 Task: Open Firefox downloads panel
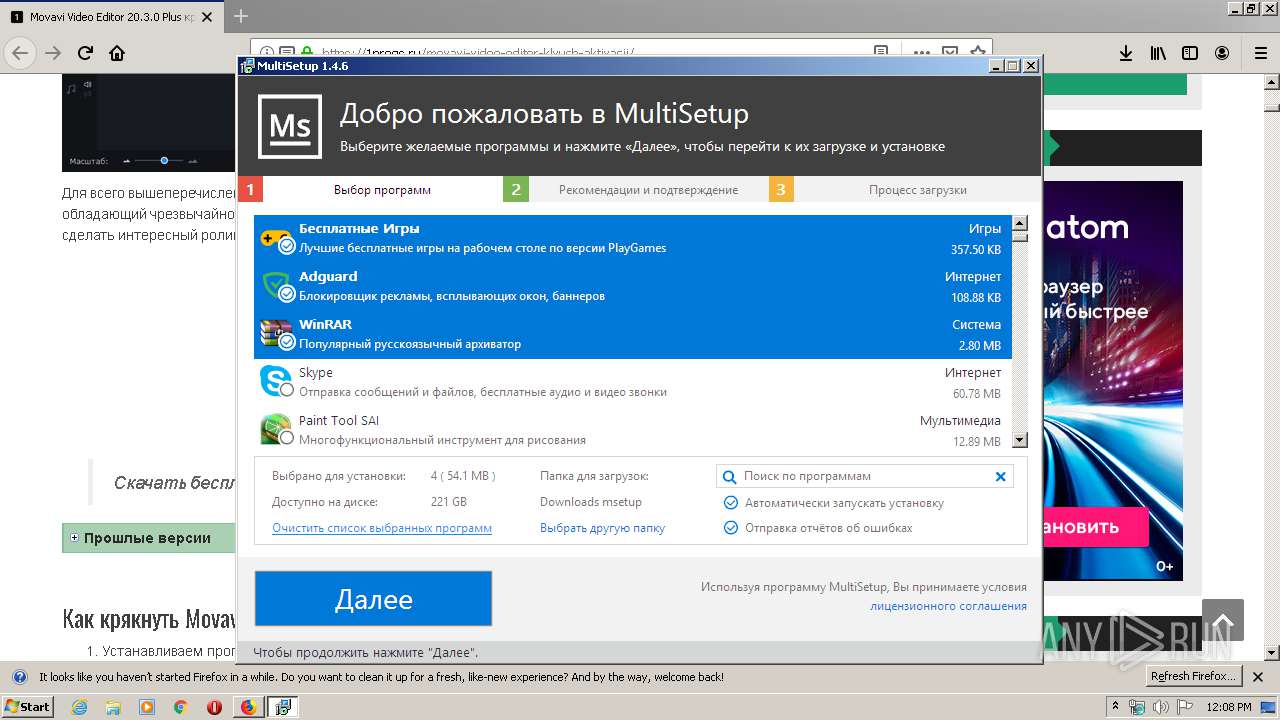1125,53
